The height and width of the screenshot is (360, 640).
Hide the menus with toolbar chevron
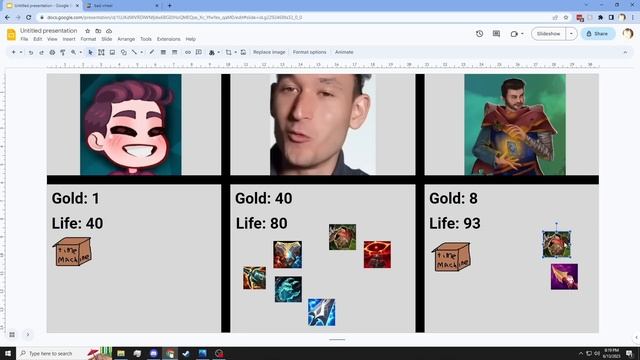pos(625,52)
